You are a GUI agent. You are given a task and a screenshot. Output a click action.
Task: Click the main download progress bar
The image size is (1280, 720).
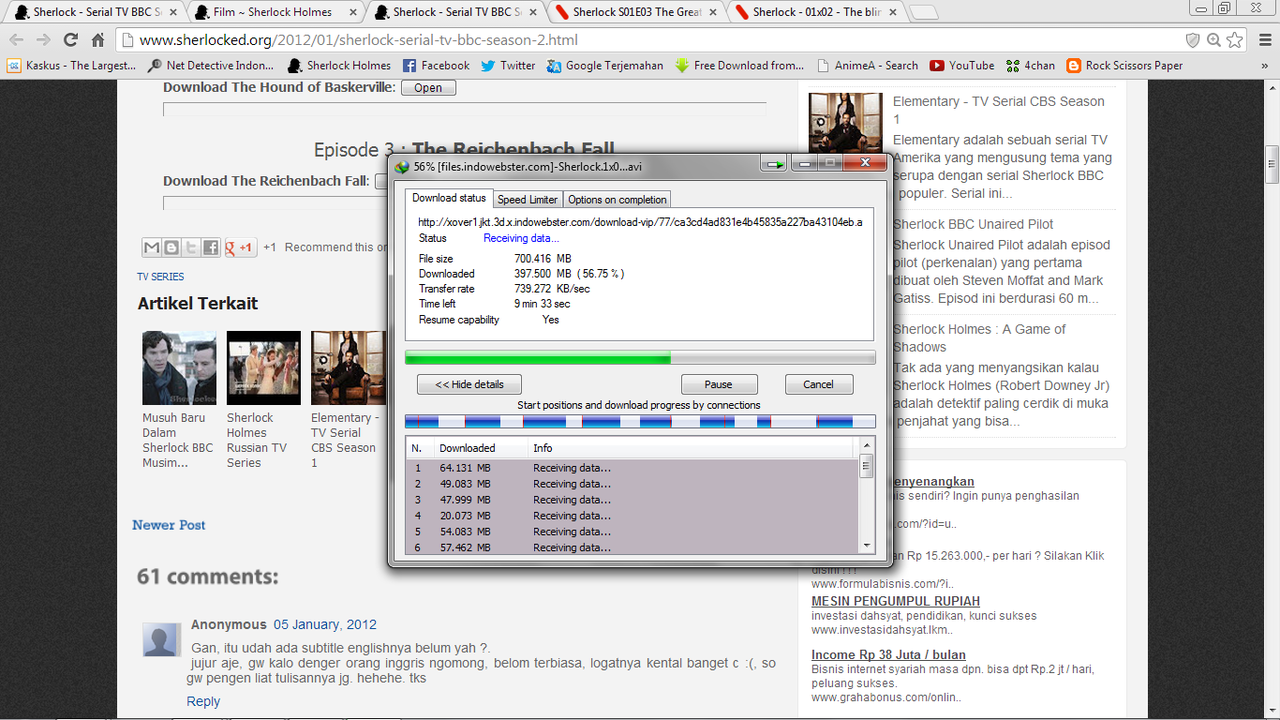(640, 357)
